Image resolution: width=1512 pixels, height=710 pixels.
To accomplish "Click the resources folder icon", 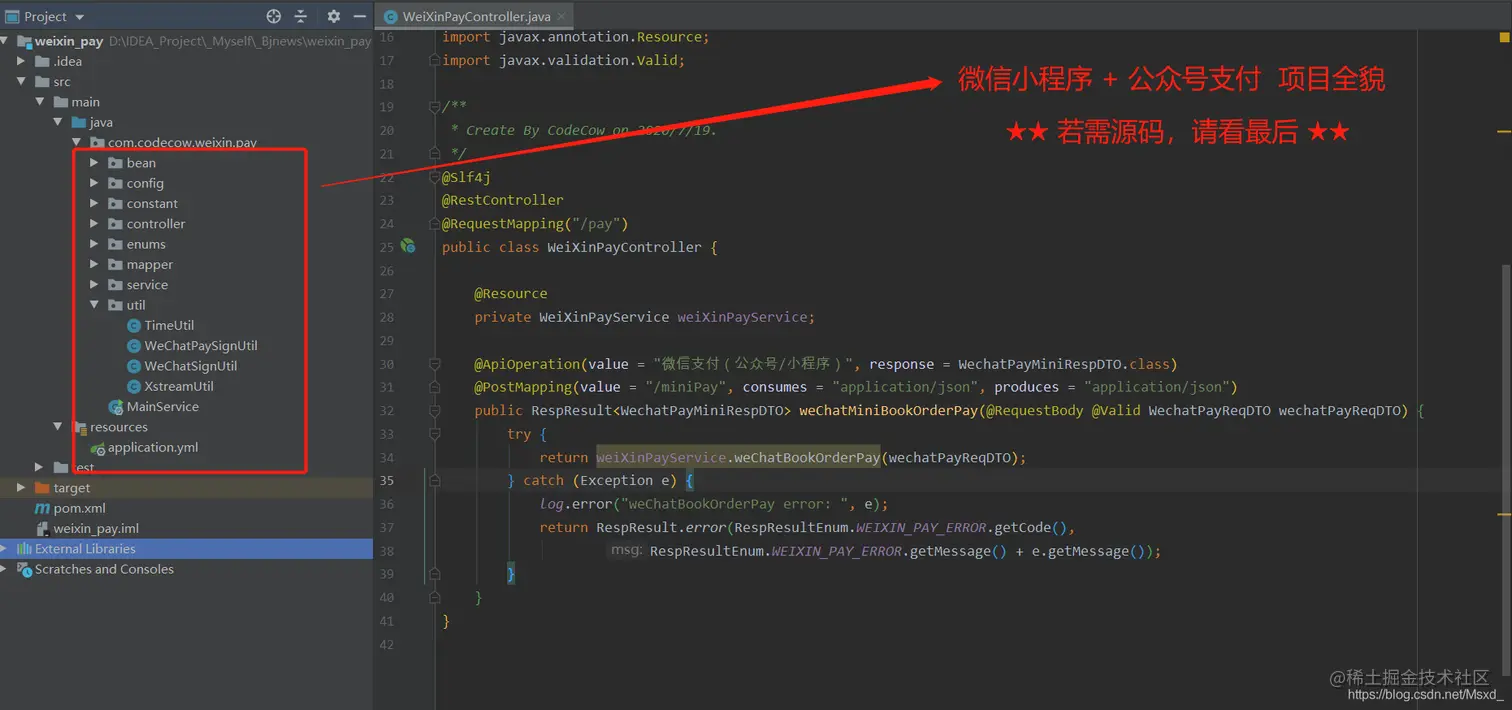I will (79, 427).
